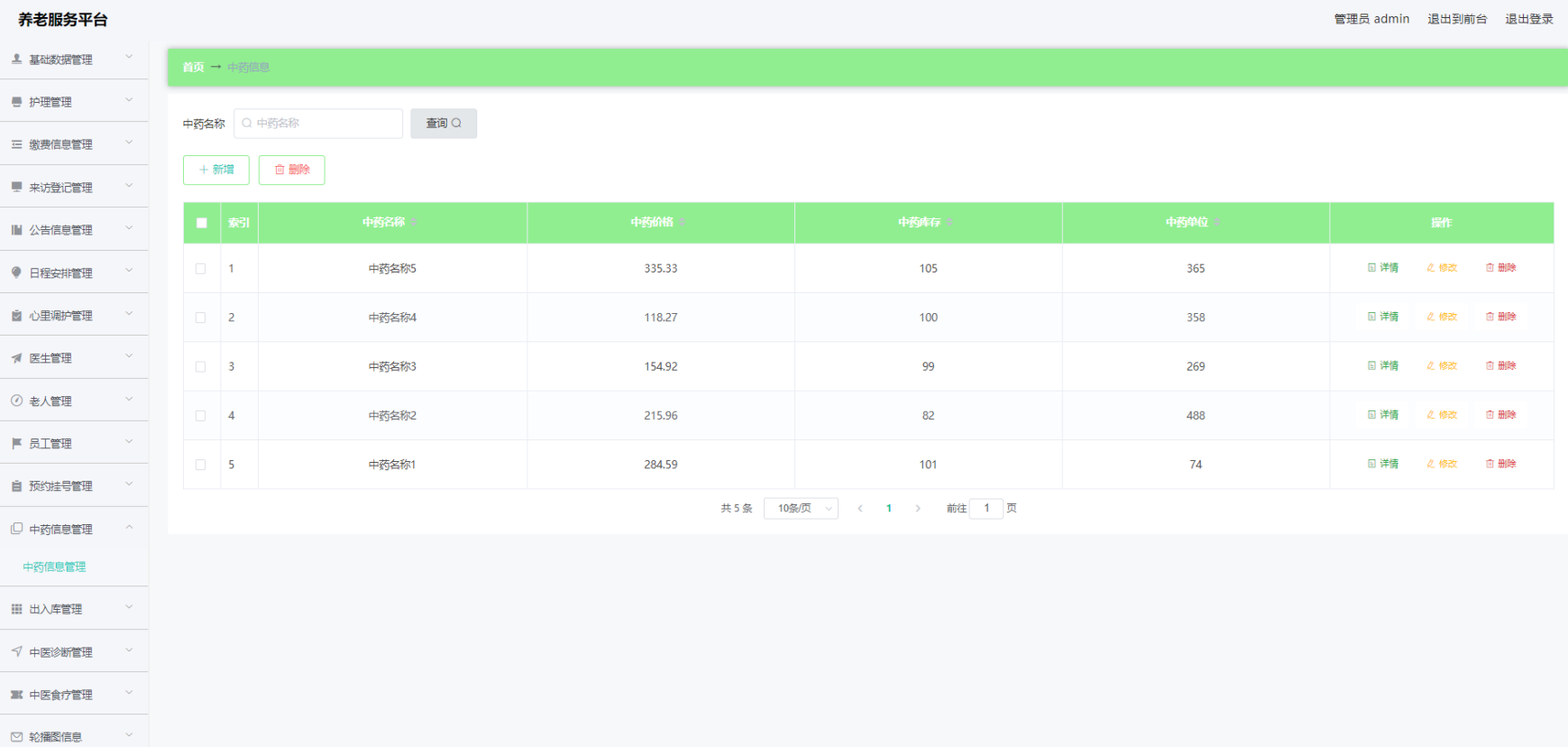Click 修改 for row 中药名称4
1568x747 pixels.
[x=1442, y=317]
